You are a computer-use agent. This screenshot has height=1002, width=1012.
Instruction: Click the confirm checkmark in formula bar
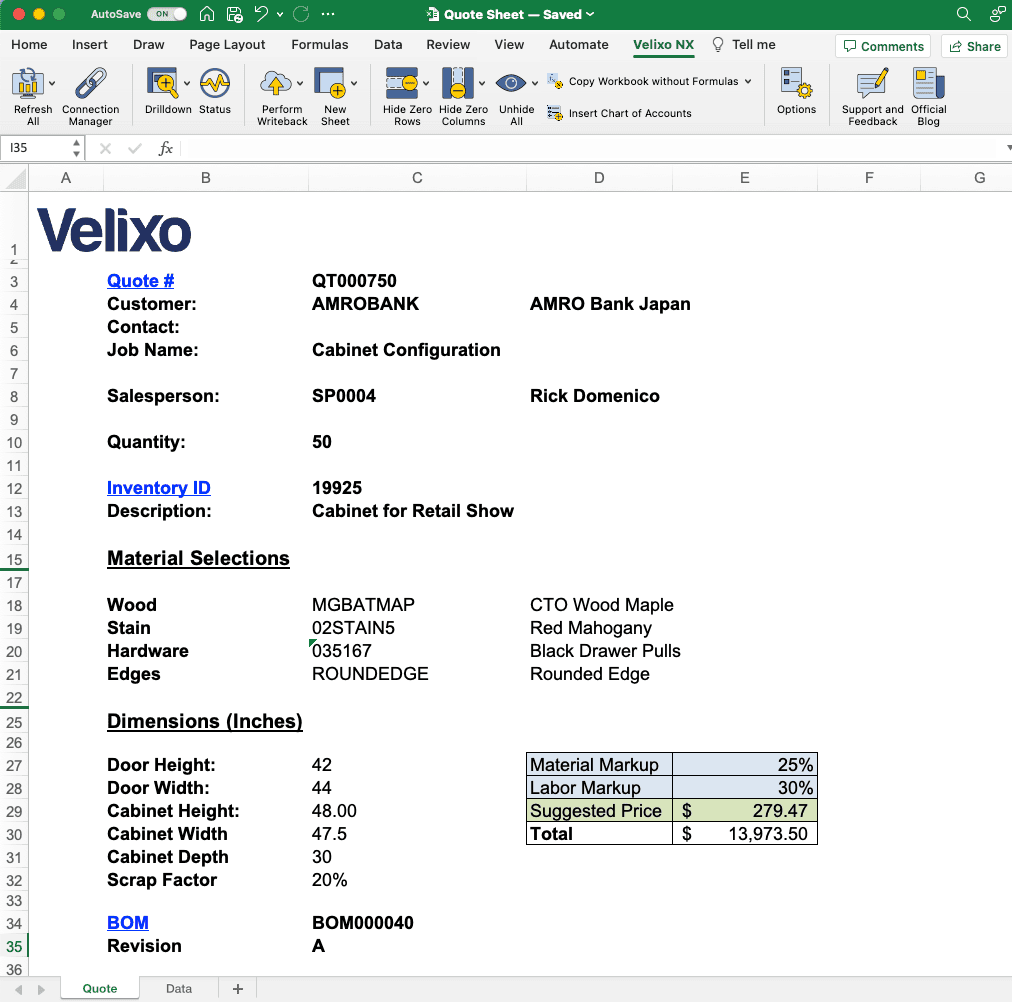coord(134,149)
